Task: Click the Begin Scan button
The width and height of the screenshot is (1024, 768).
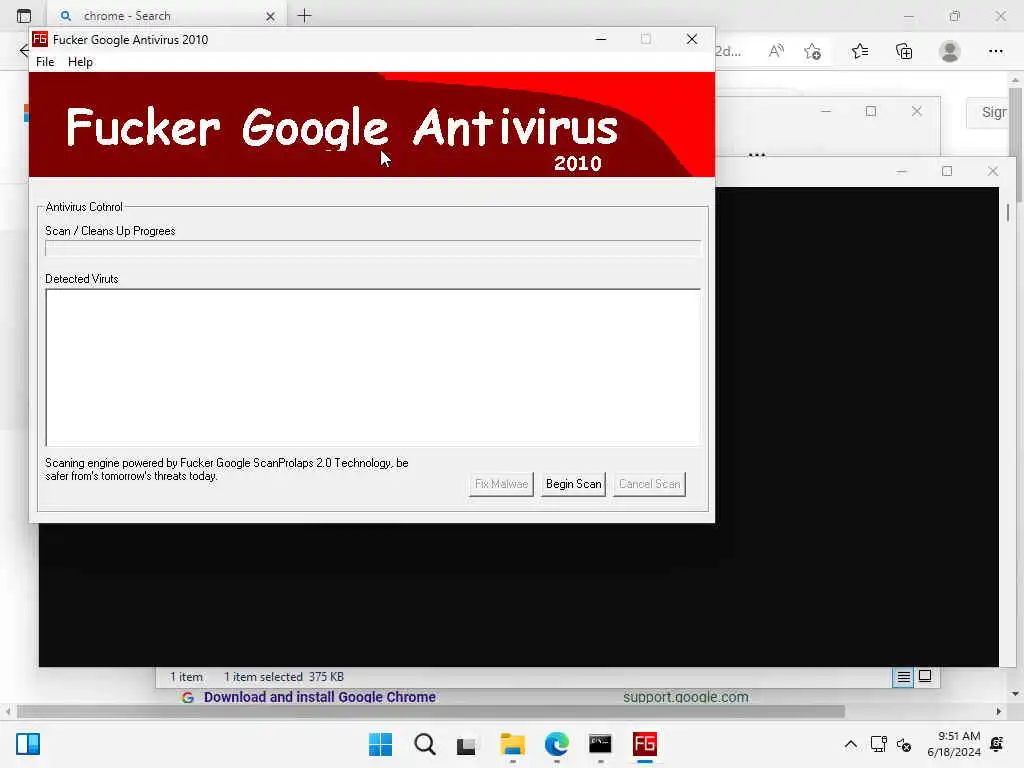Action: 573,484
